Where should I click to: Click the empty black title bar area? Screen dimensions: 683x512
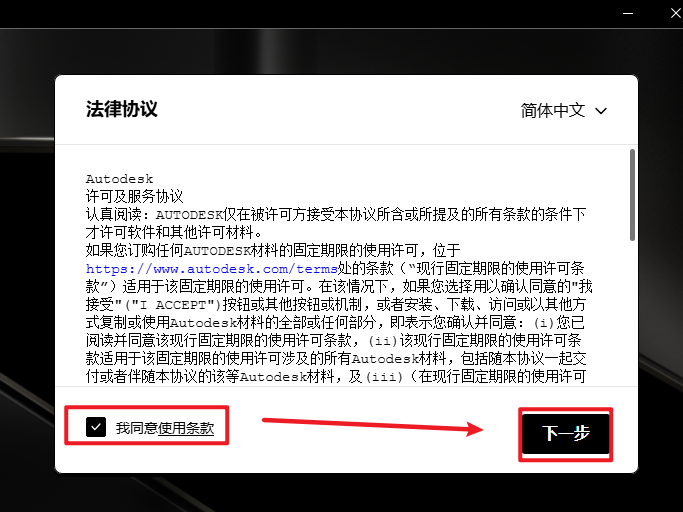pos(305,14)
